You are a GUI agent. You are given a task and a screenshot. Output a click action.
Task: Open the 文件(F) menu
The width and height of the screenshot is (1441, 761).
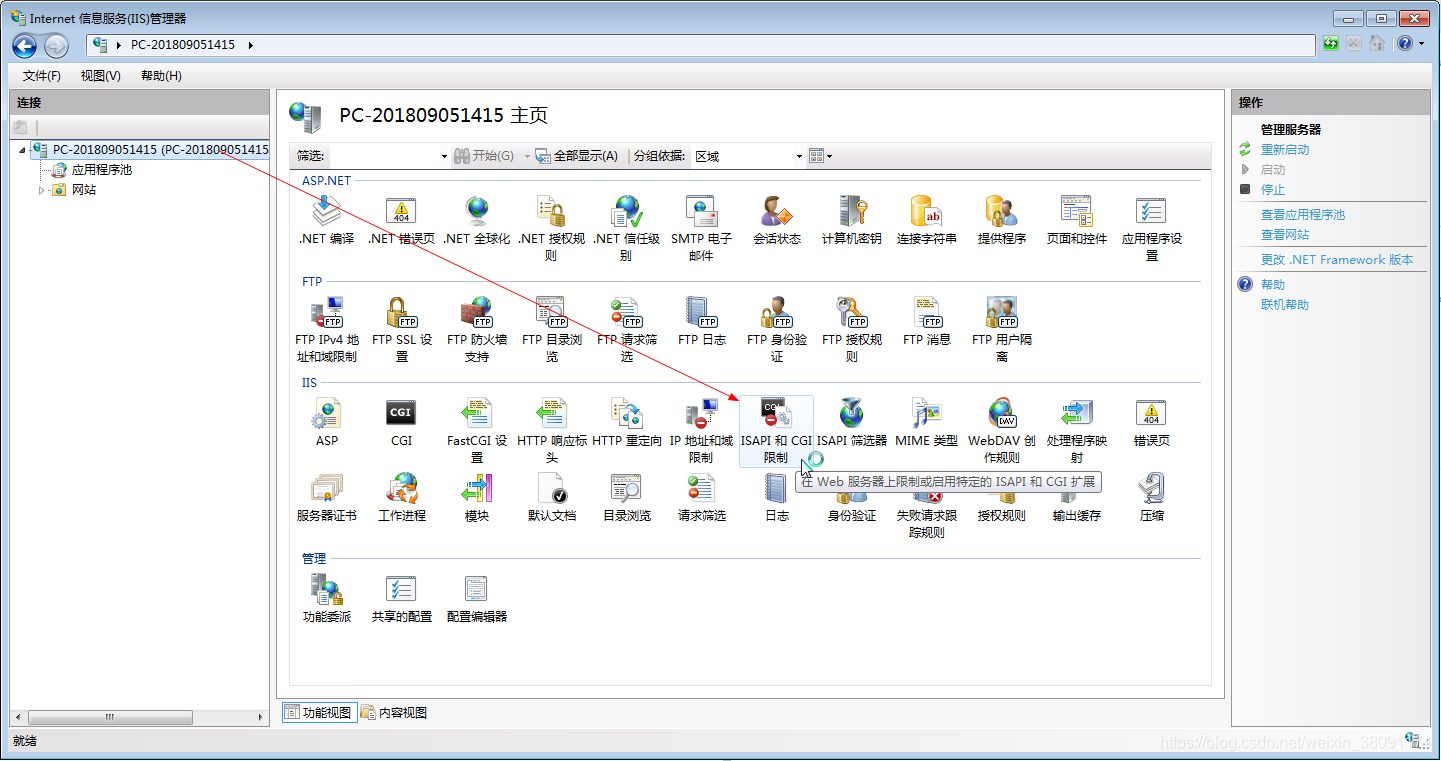[42, 76]
